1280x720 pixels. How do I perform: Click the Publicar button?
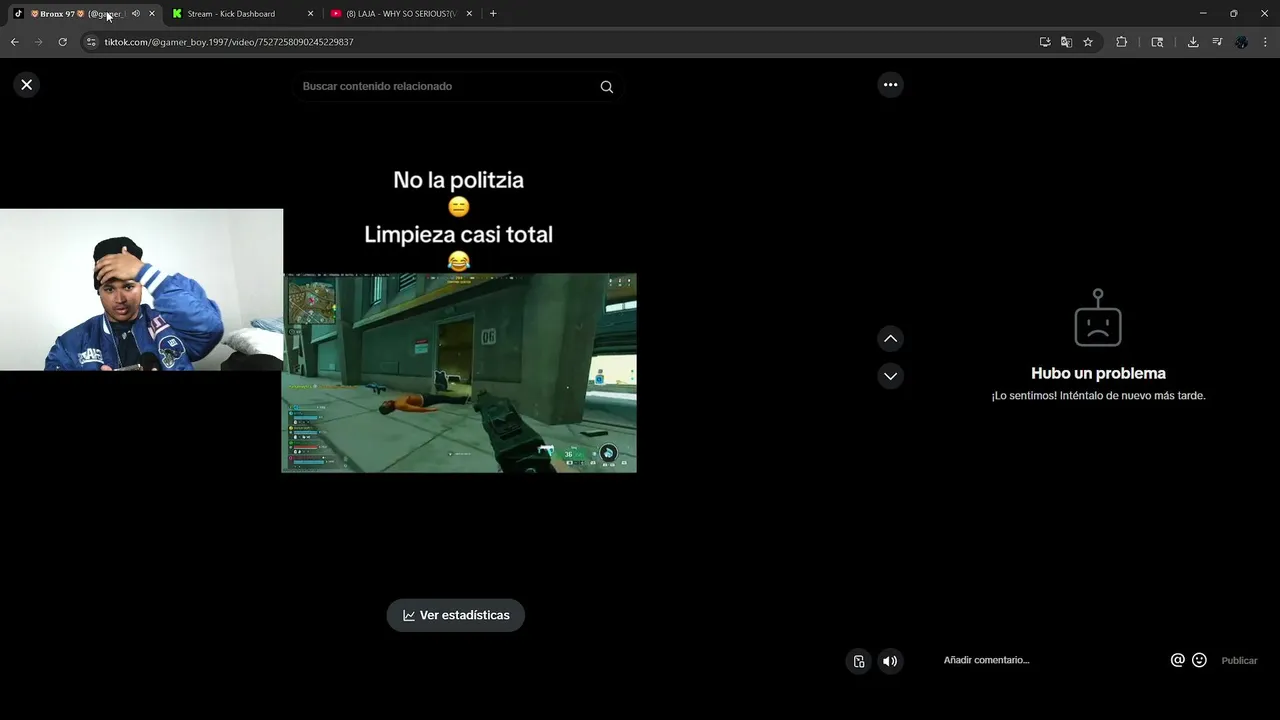click(1239, 660)
